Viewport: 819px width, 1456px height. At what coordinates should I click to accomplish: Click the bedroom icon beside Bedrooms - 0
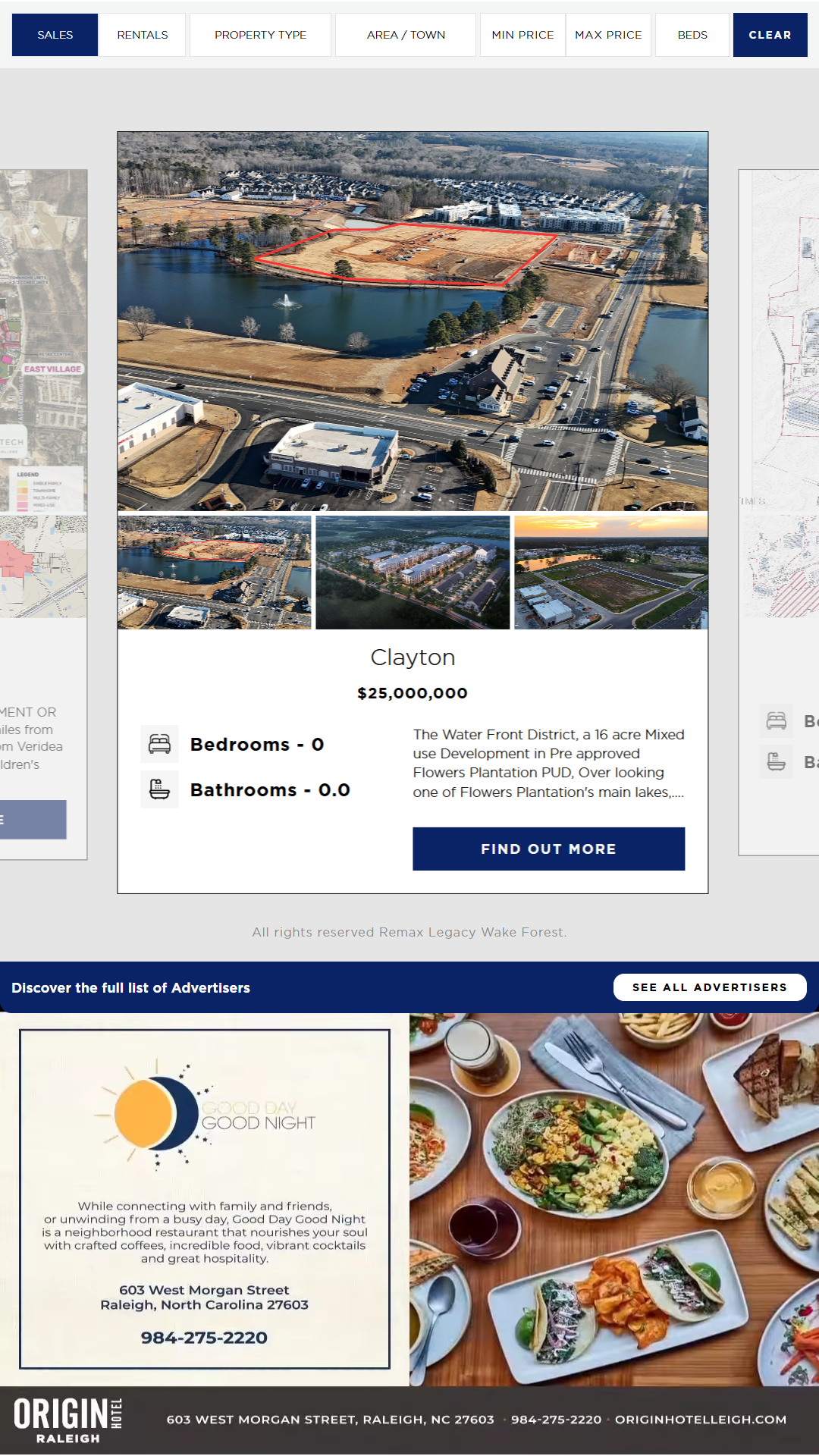coord(159,744)
